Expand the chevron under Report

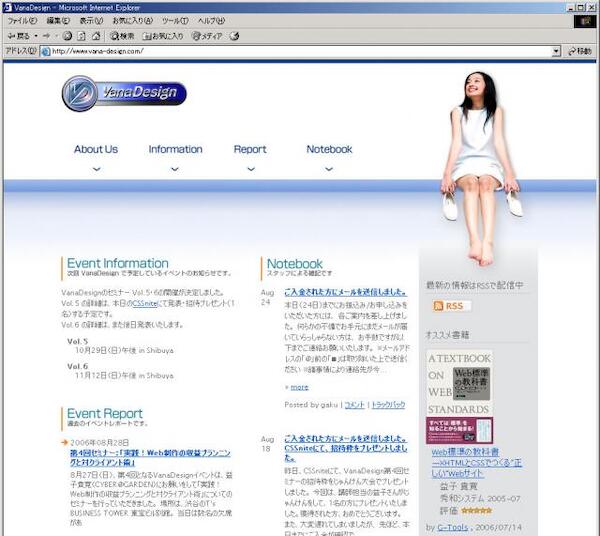[x=251, y=169]
